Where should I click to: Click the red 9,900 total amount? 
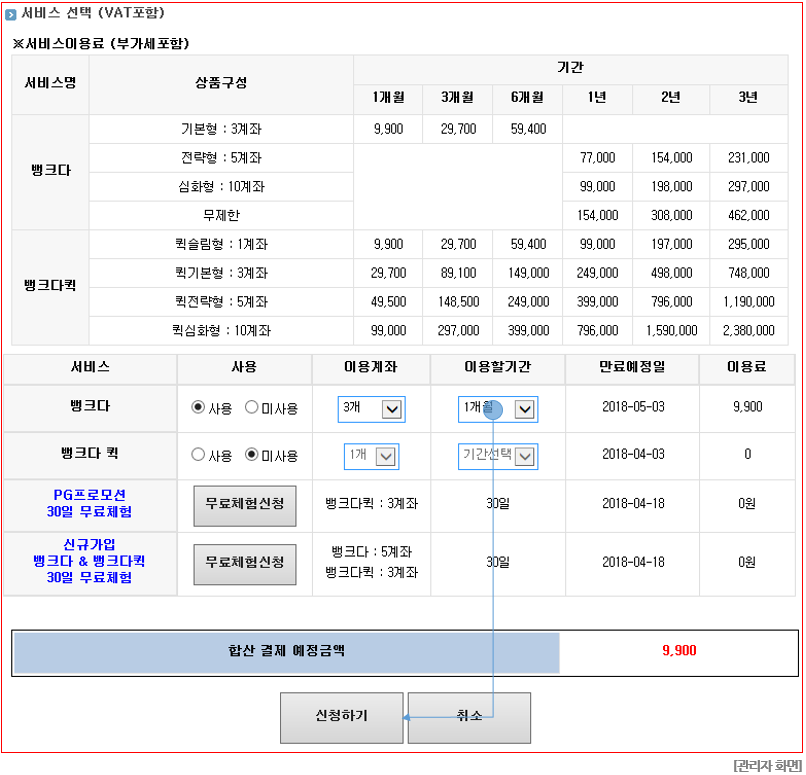[679, 651]
